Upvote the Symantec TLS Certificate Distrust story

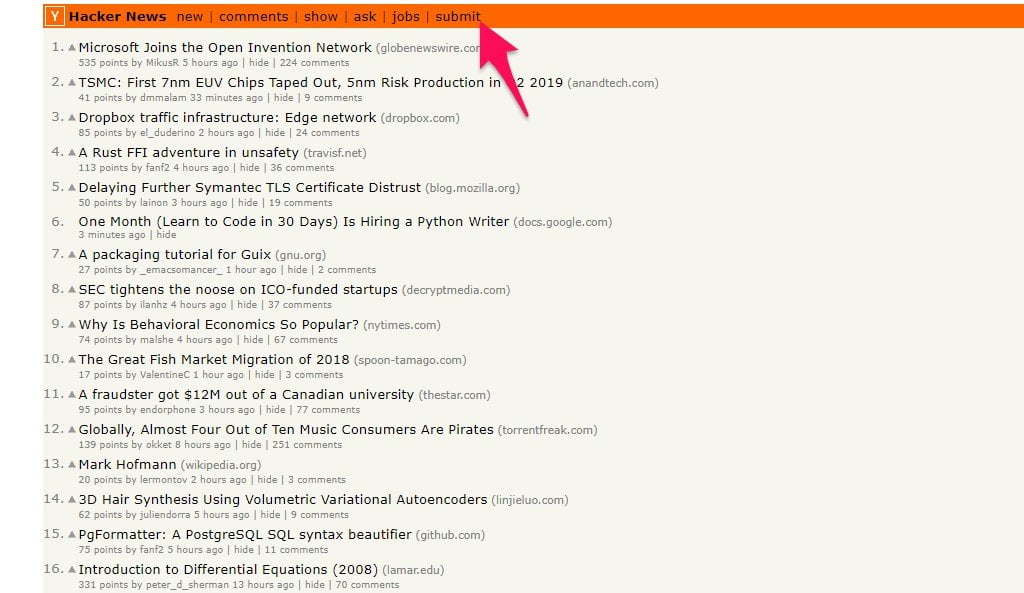72,187
